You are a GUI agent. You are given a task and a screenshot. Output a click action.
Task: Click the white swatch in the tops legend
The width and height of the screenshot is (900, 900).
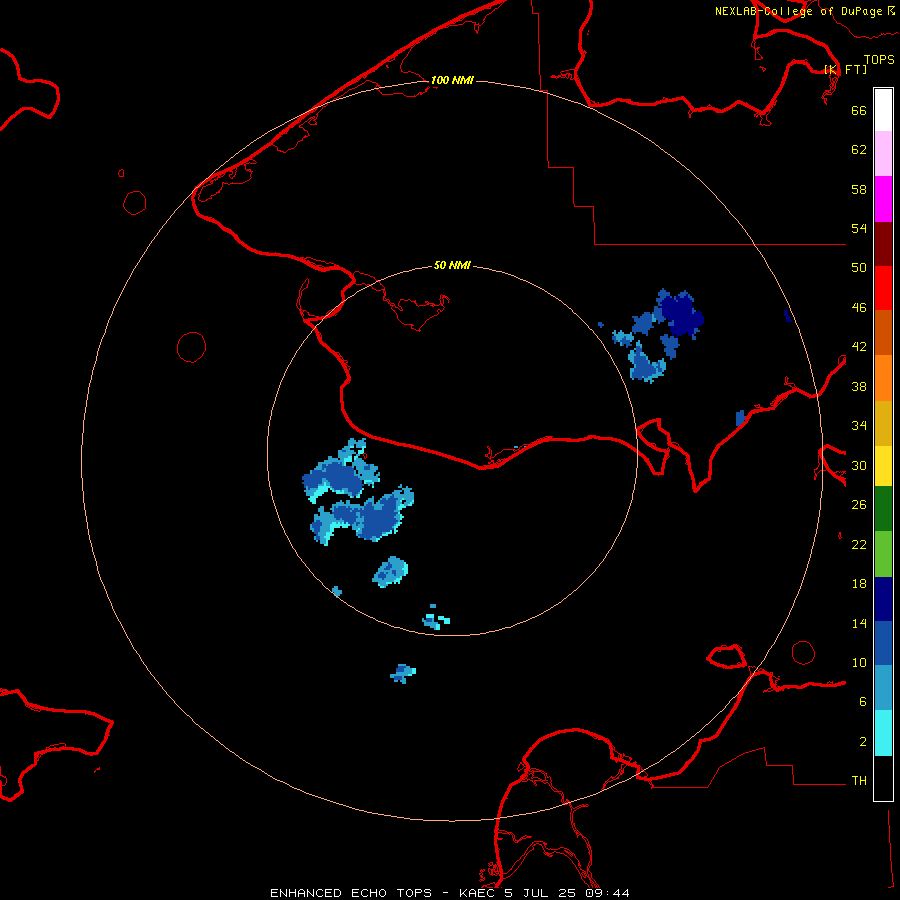pos(883,110)
